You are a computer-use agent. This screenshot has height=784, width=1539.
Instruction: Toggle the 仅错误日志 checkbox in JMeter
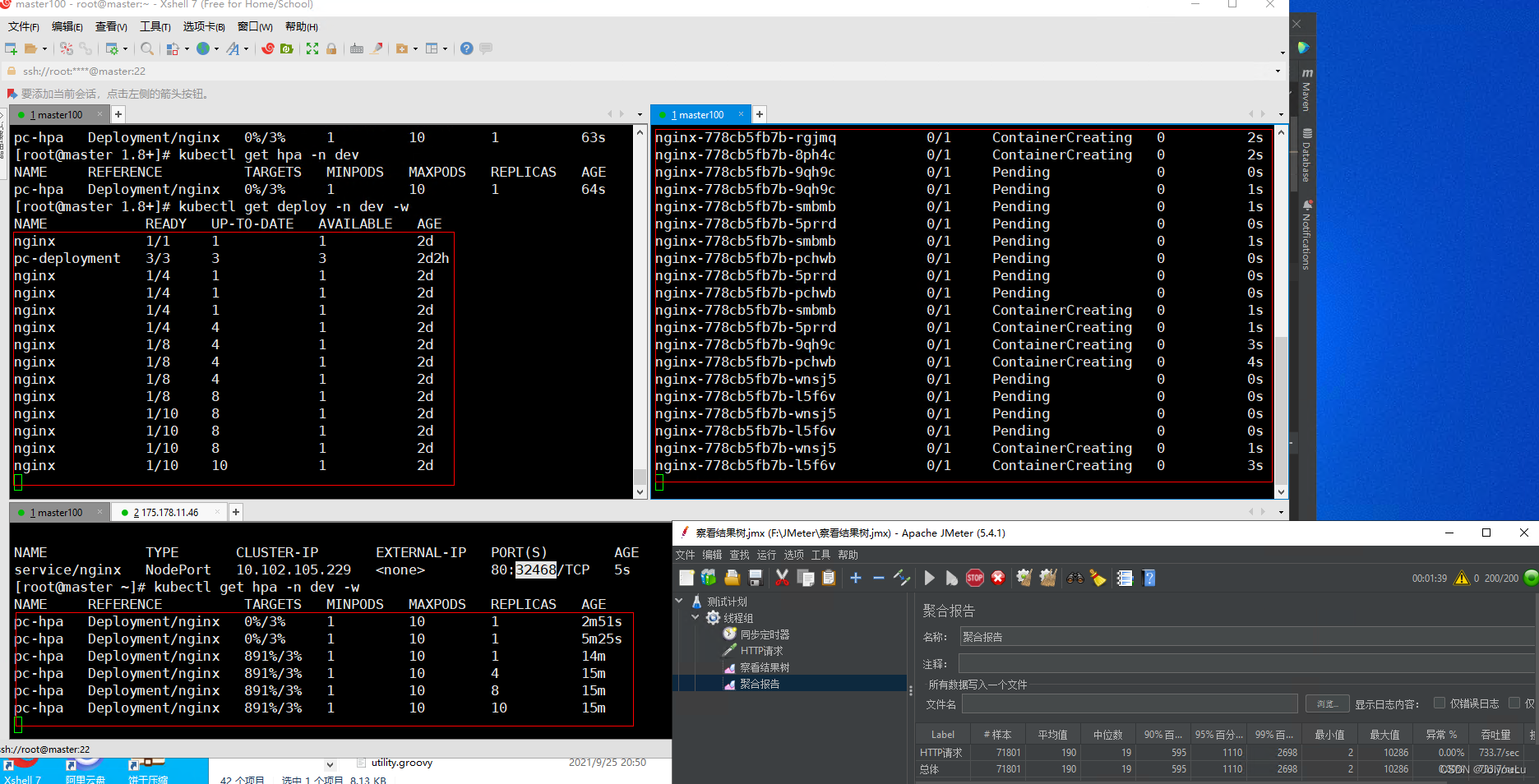(x=1440, y=703)
